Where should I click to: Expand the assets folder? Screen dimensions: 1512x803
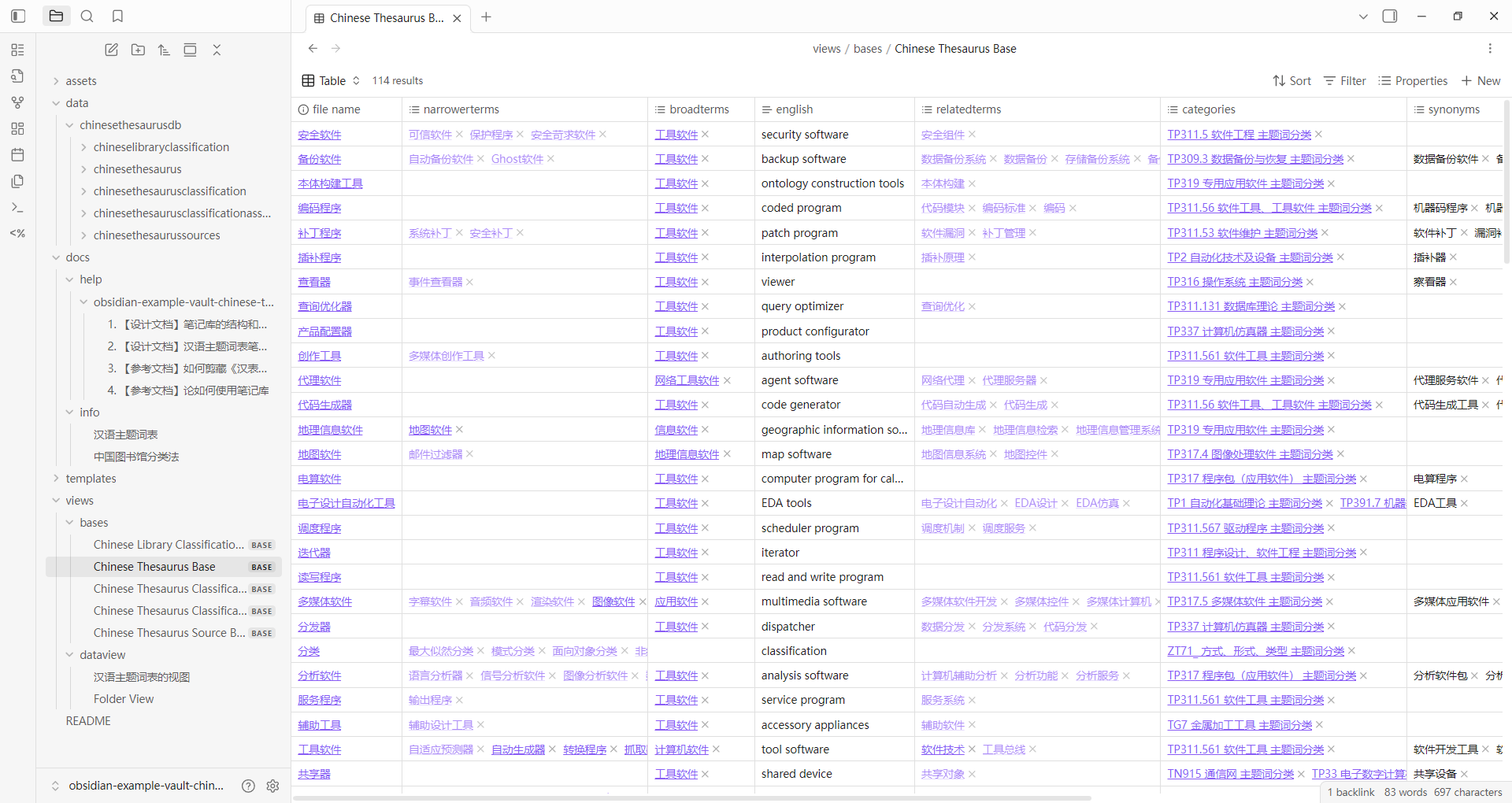pyautogui.click(x=56, y=81)
